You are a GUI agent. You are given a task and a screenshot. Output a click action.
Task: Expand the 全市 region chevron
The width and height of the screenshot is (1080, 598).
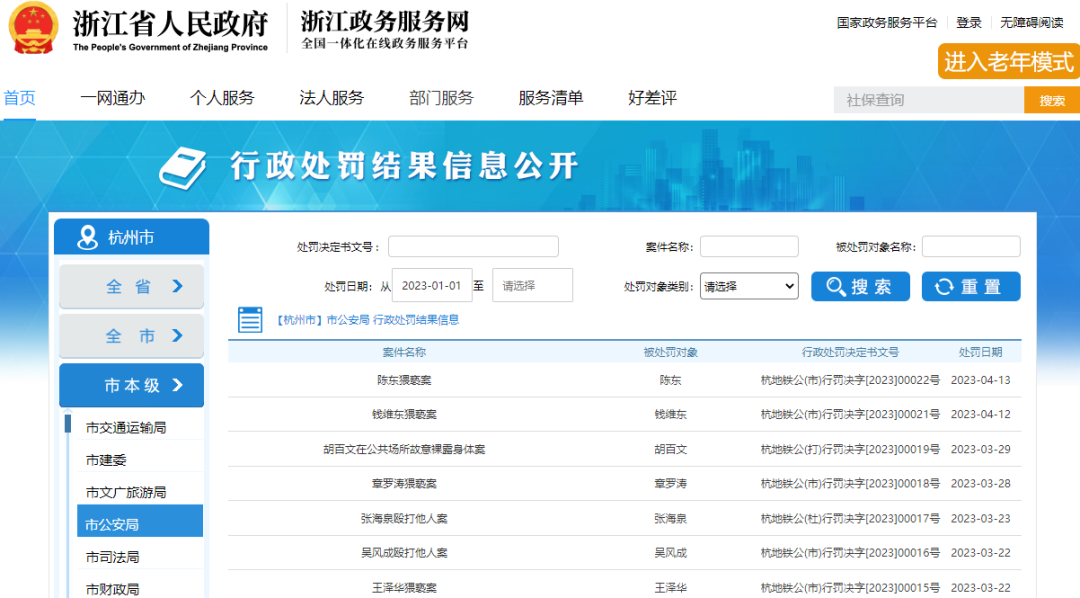pos(178,336)
